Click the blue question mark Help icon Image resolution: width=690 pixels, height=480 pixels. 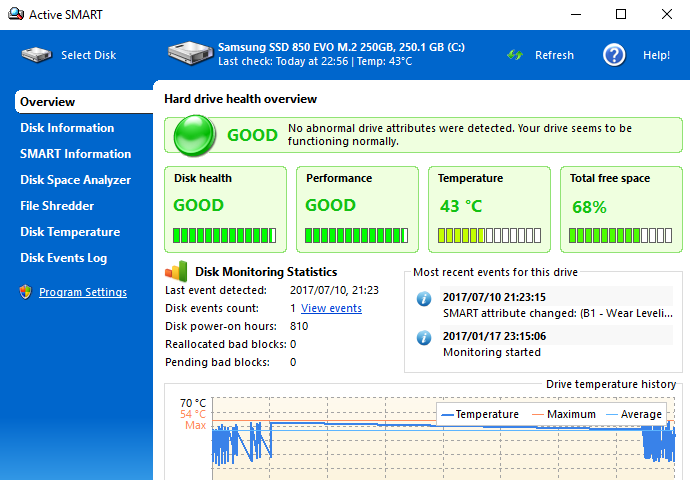614,55
